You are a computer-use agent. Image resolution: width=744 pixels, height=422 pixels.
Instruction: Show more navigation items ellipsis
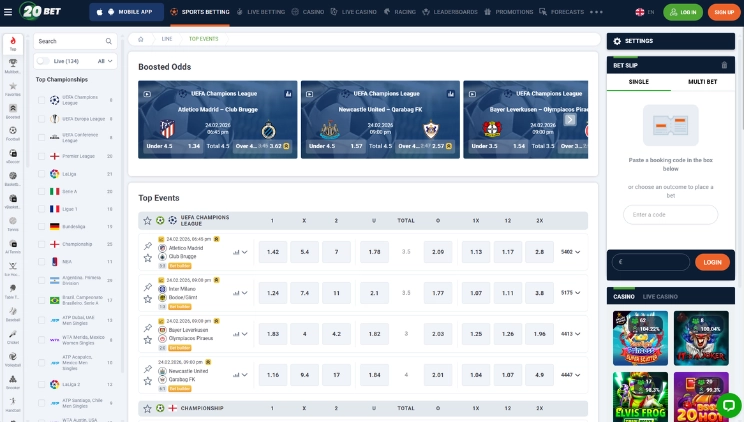point(596,12)
